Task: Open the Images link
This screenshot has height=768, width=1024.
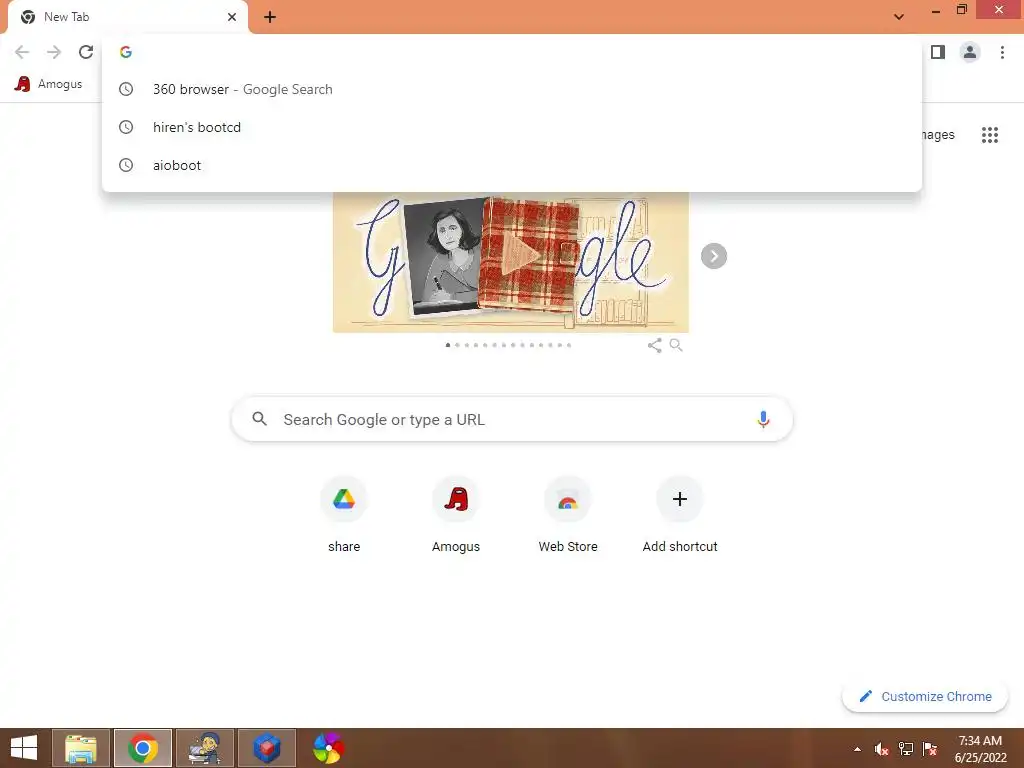Action: (x=938, y=135)
